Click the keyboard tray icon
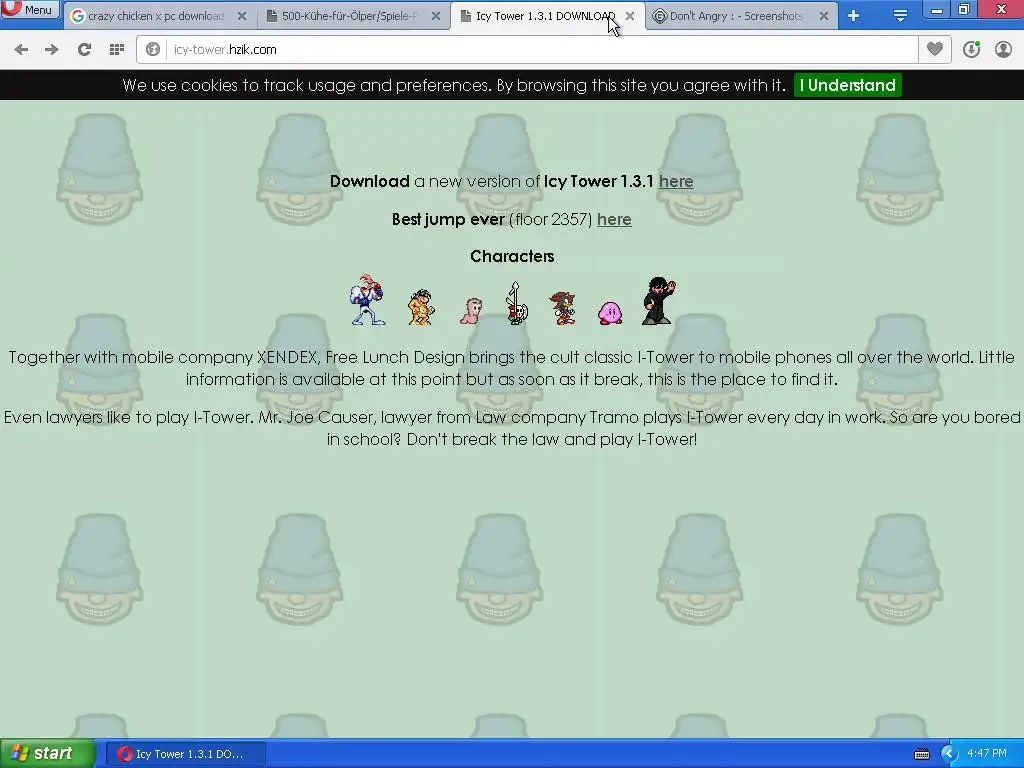1024x768 pixels. point(921,754)
